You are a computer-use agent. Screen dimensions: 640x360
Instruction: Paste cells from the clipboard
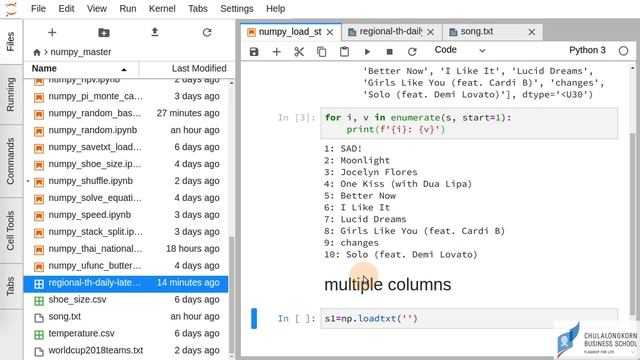pyautogui.click(x=344, y=52)
